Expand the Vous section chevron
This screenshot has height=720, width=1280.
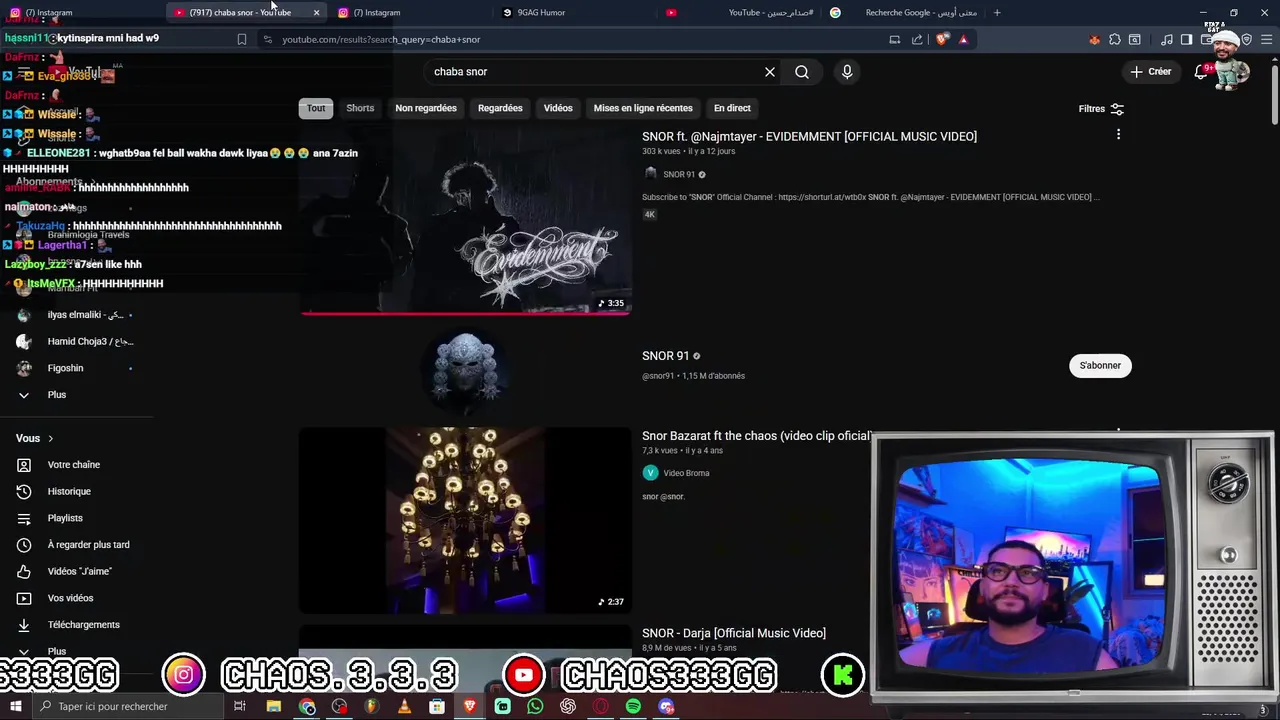(50, 438)
